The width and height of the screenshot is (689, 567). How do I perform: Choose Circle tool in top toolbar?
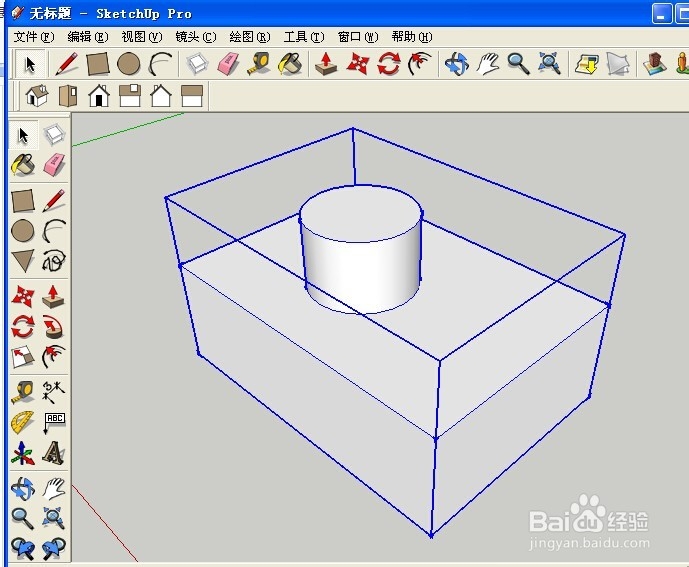[x=129, y=64]
